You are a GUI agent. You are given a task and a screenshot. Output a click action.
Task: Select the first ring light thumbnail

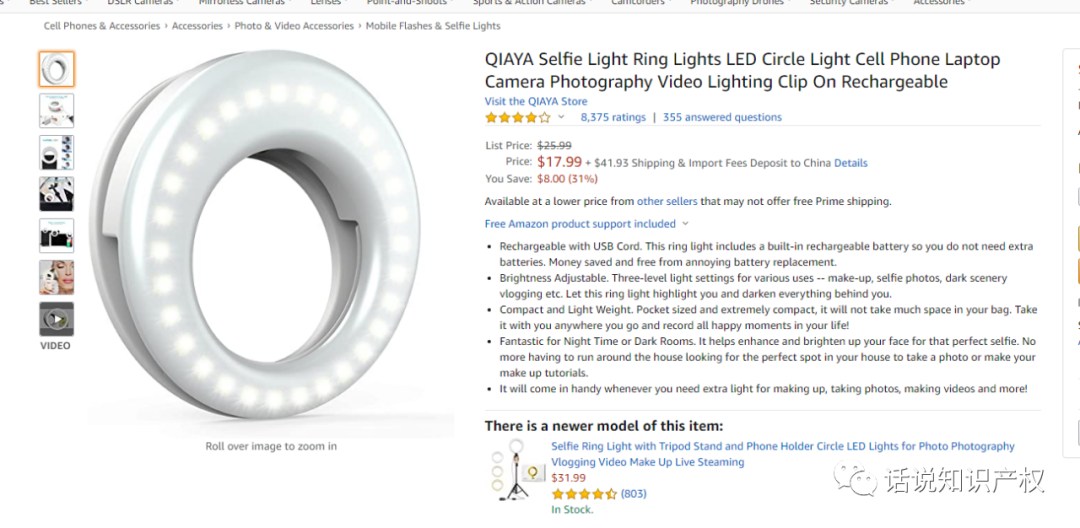[x=56, y=69]
